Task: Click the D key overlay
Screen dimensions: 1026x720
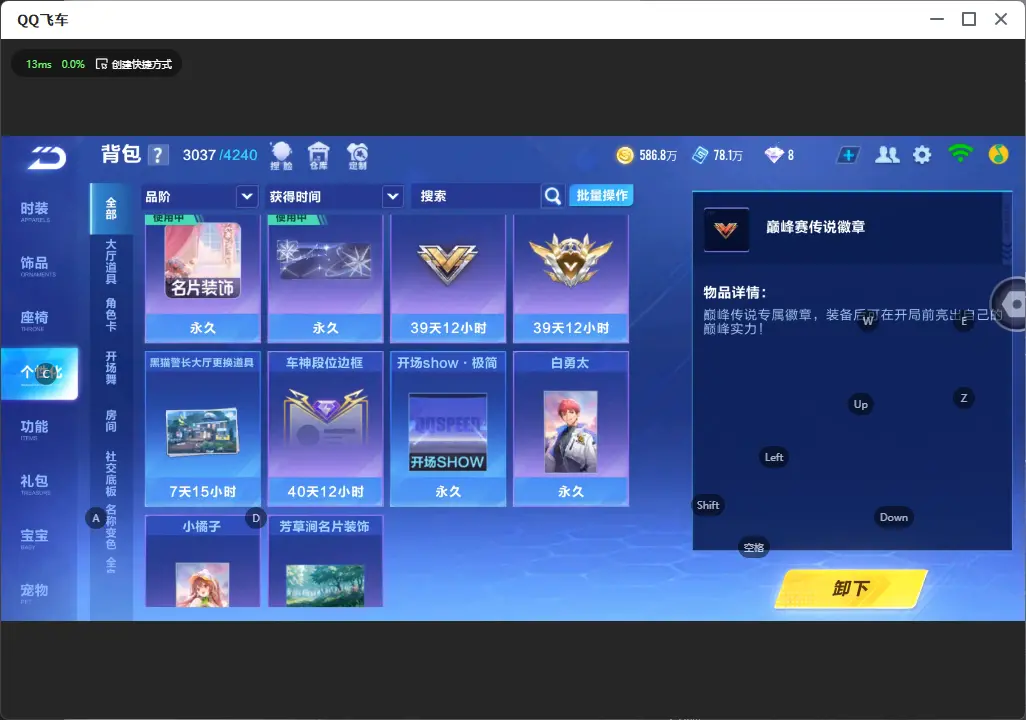Action: point(256,518)
